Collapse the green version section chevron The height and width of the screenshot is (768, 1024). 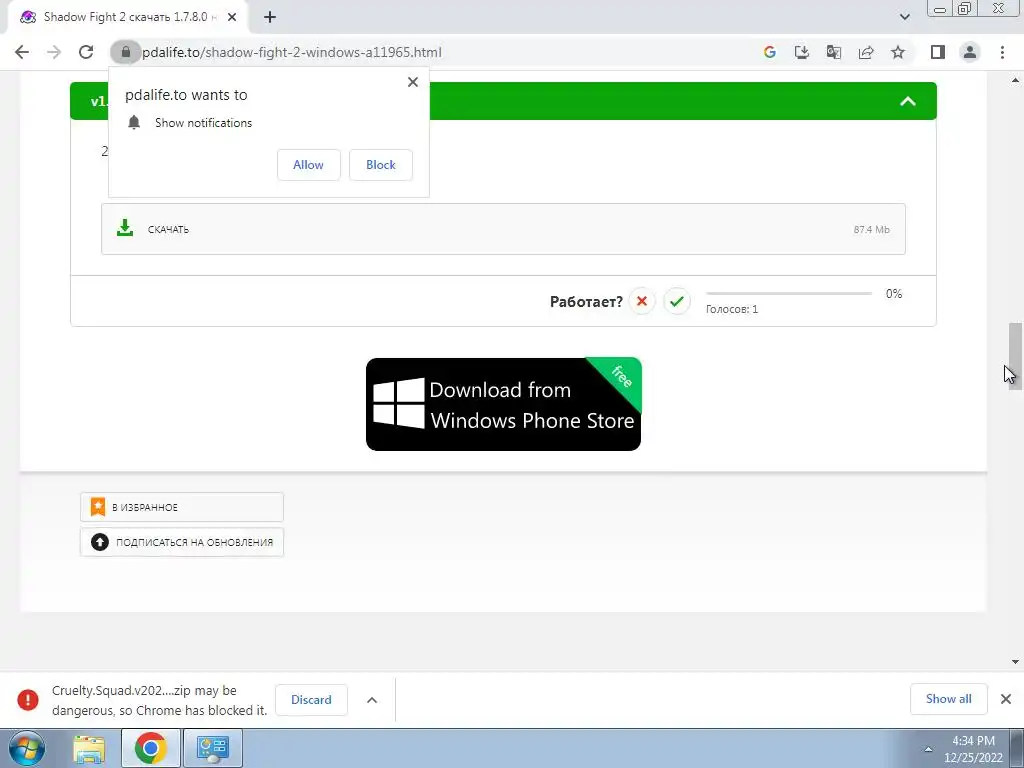(x=908, y=101)
